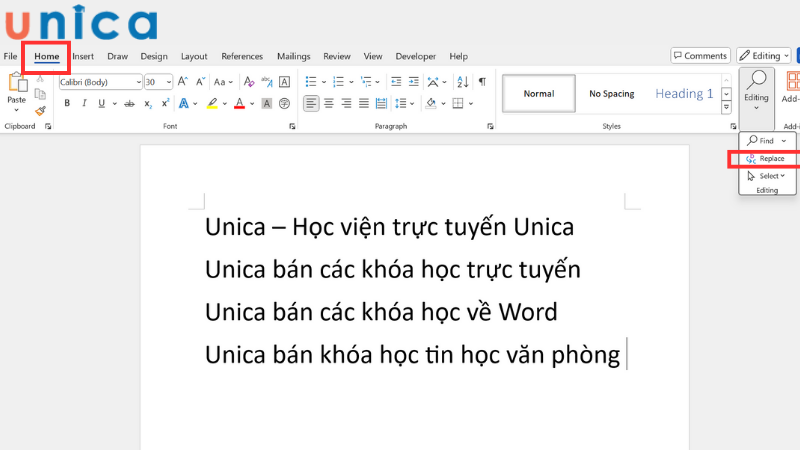Click the character border icon
Screen dimensions: 800x450
click(x=285, y=82)
